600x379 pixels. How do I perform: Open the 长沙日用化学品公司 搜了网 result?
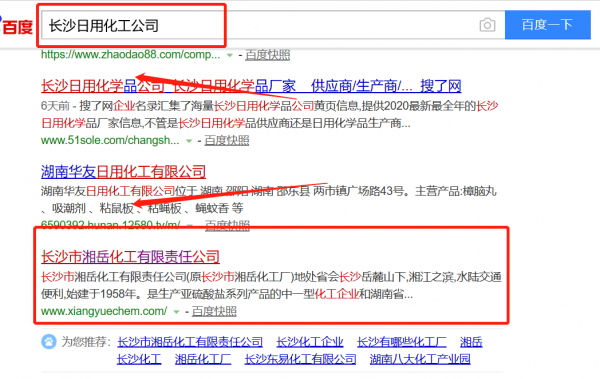(251, 86)
